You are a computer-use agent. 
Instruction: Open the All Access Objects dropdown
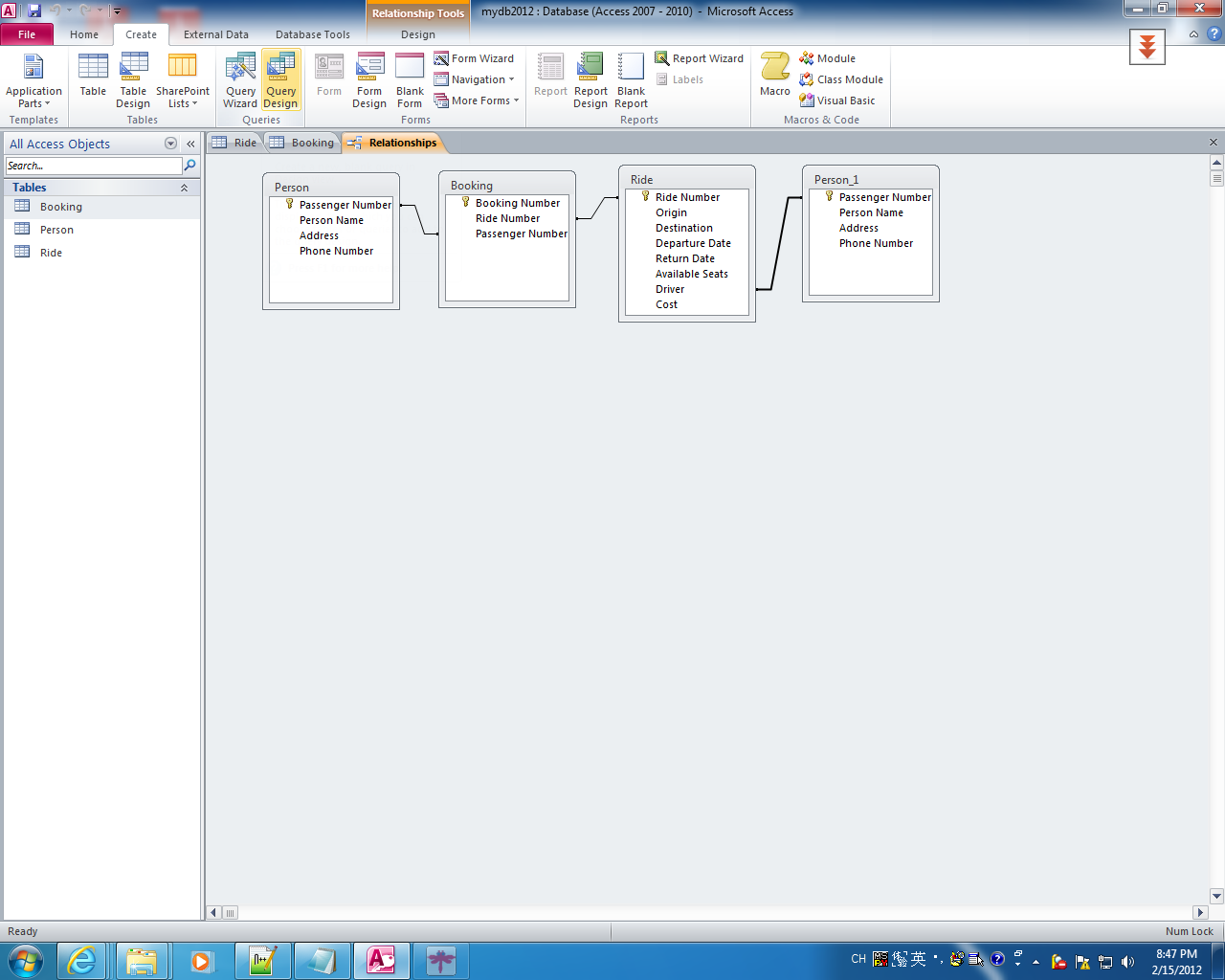click(x=170, y=144)
